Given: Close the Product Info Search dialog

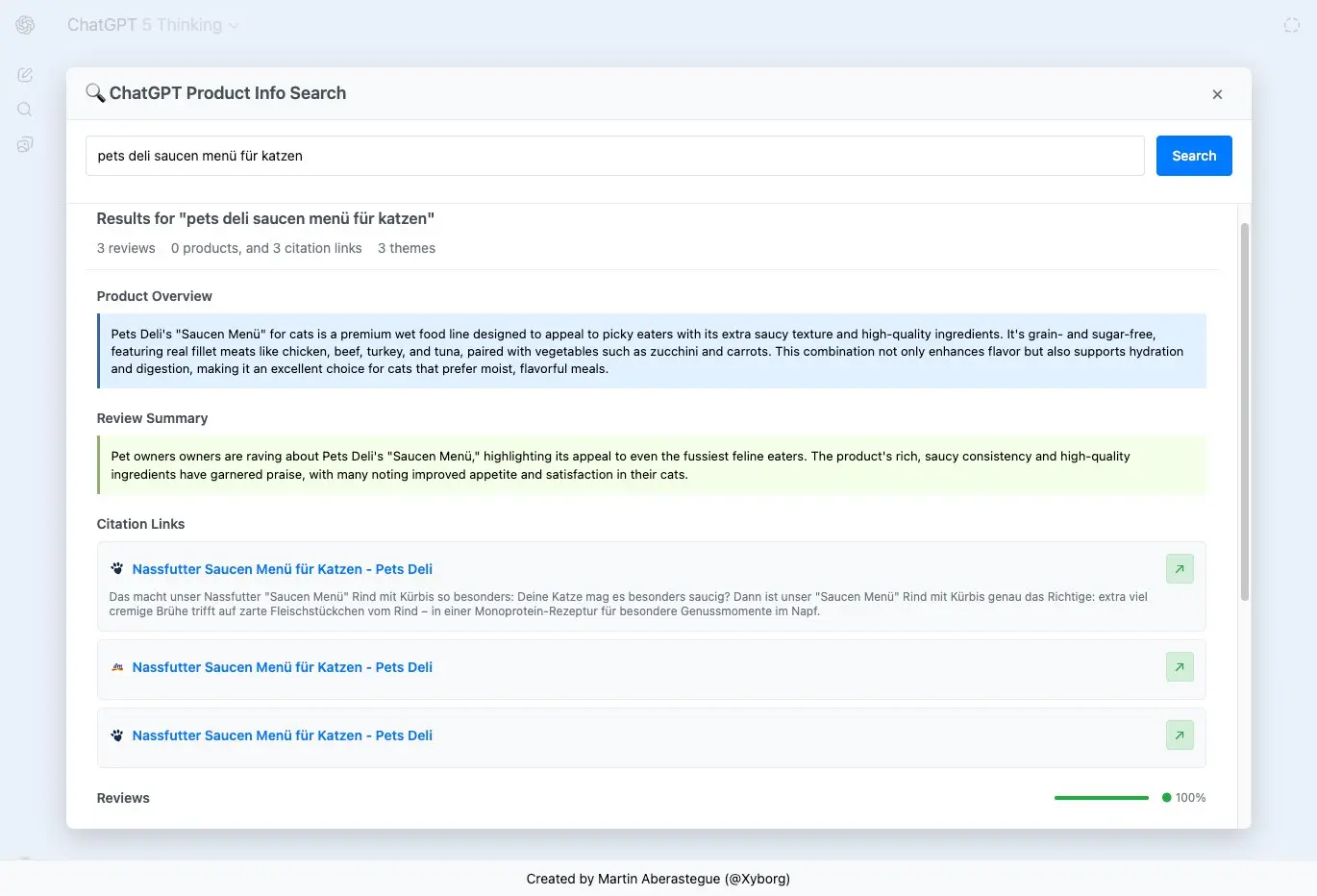Looking at the screenshot, I should pyautogui.click(x=1217, y=94).
